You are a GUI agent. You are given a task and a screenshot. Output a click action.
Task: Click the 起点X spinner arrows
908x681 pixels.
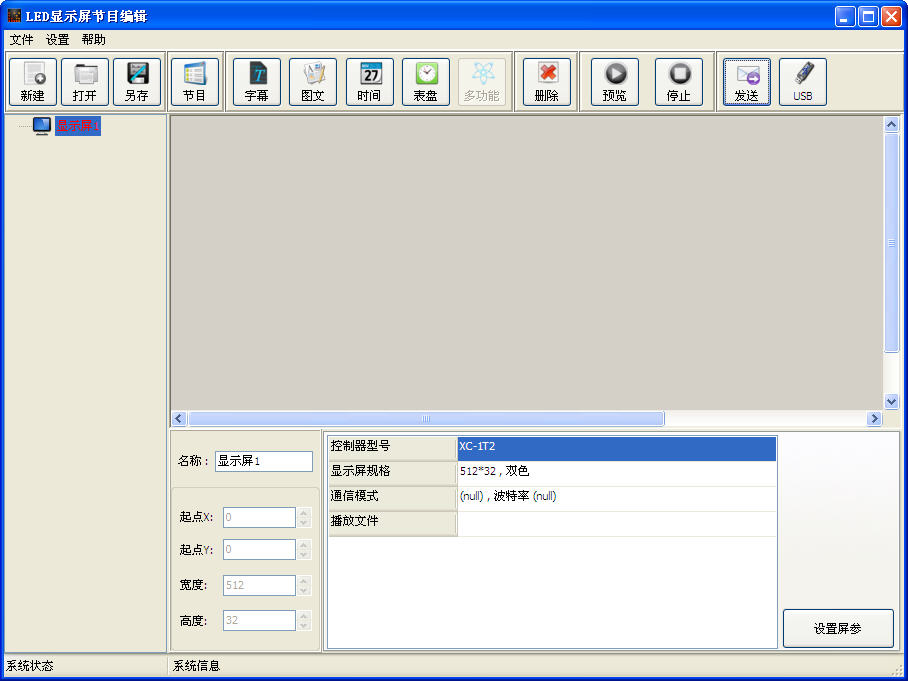(304, 517)
